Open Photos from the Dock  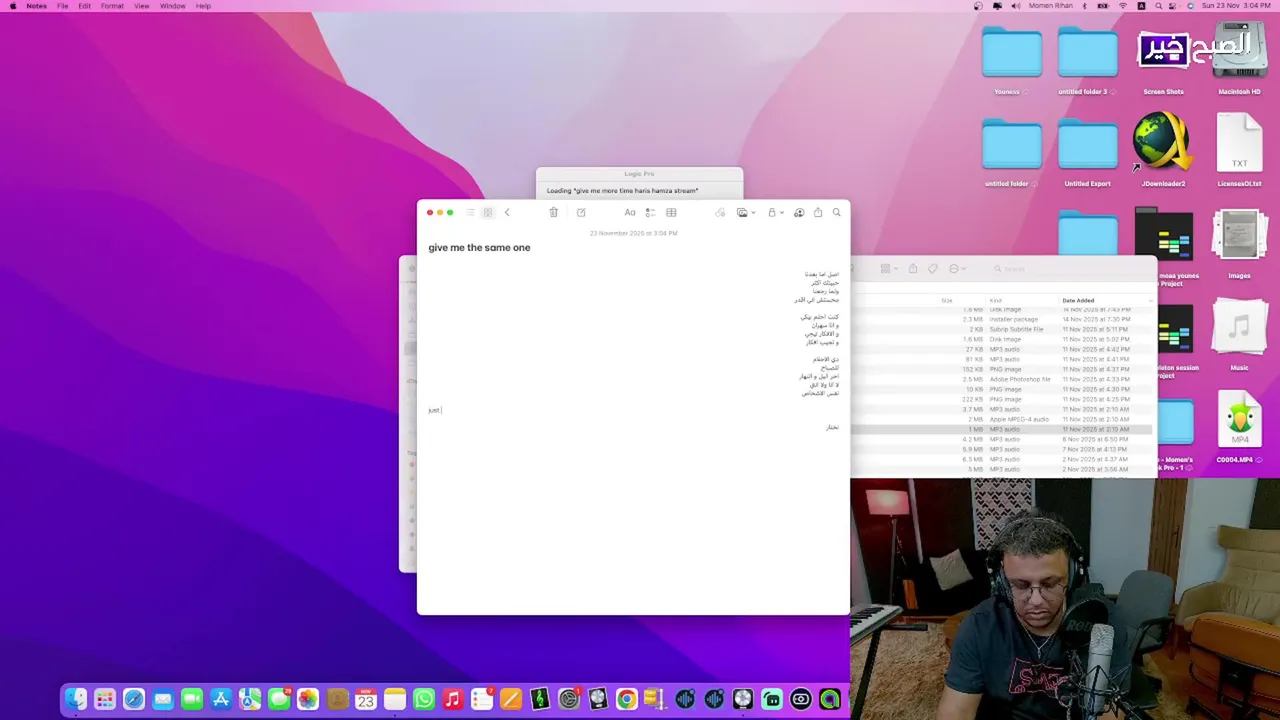pos(308,699)
